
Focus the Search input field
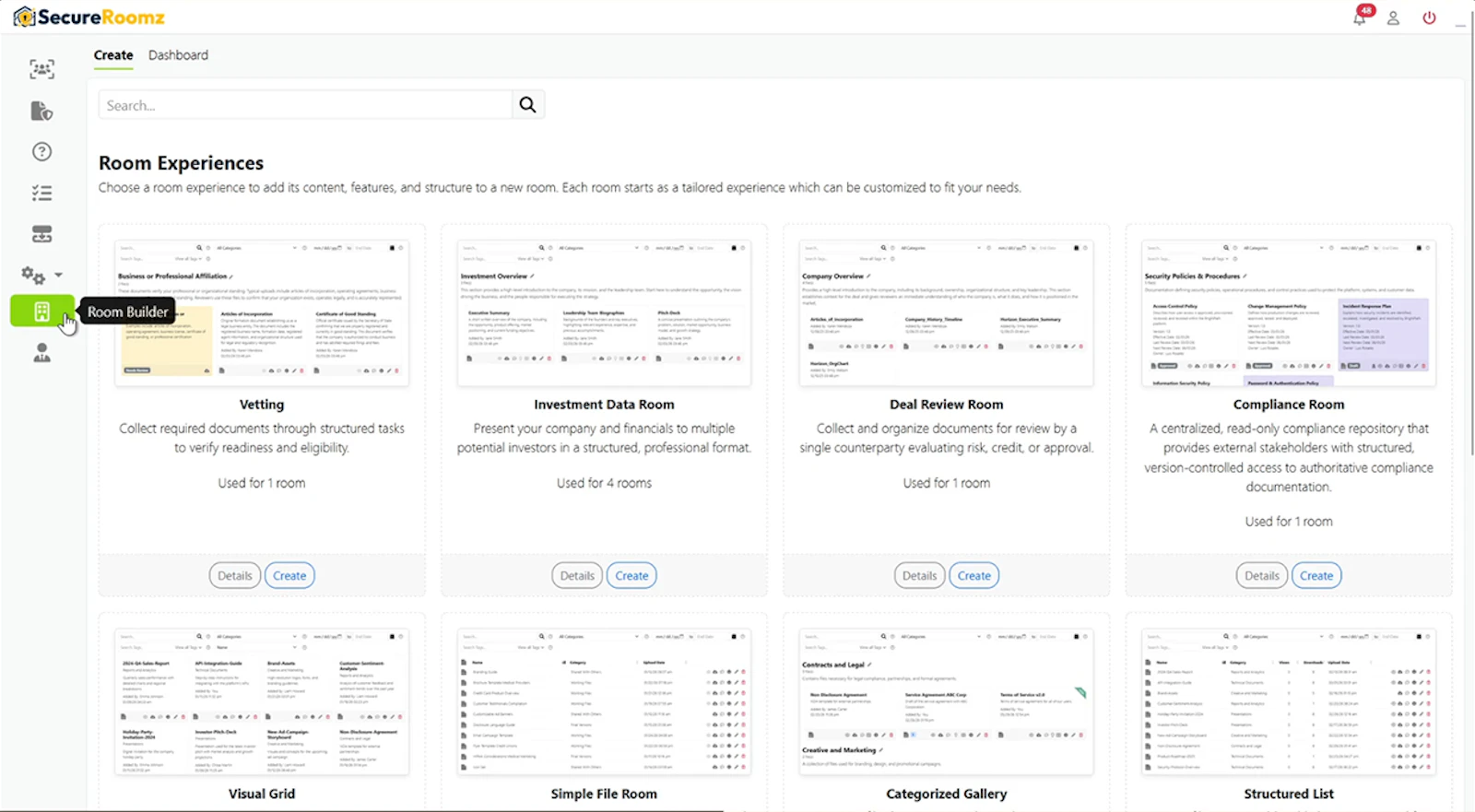(305, 104)
